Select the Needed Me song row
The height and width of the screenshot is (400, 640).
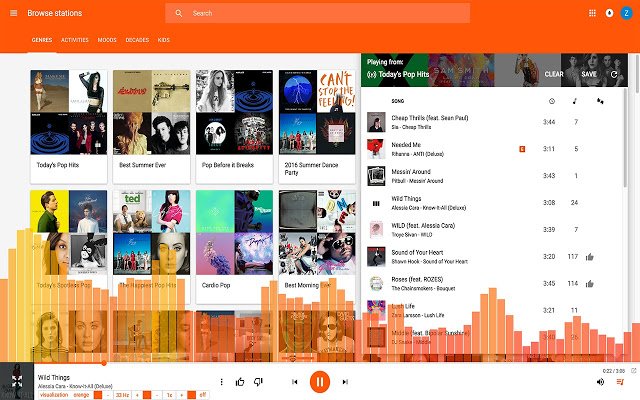coord(492,149)
